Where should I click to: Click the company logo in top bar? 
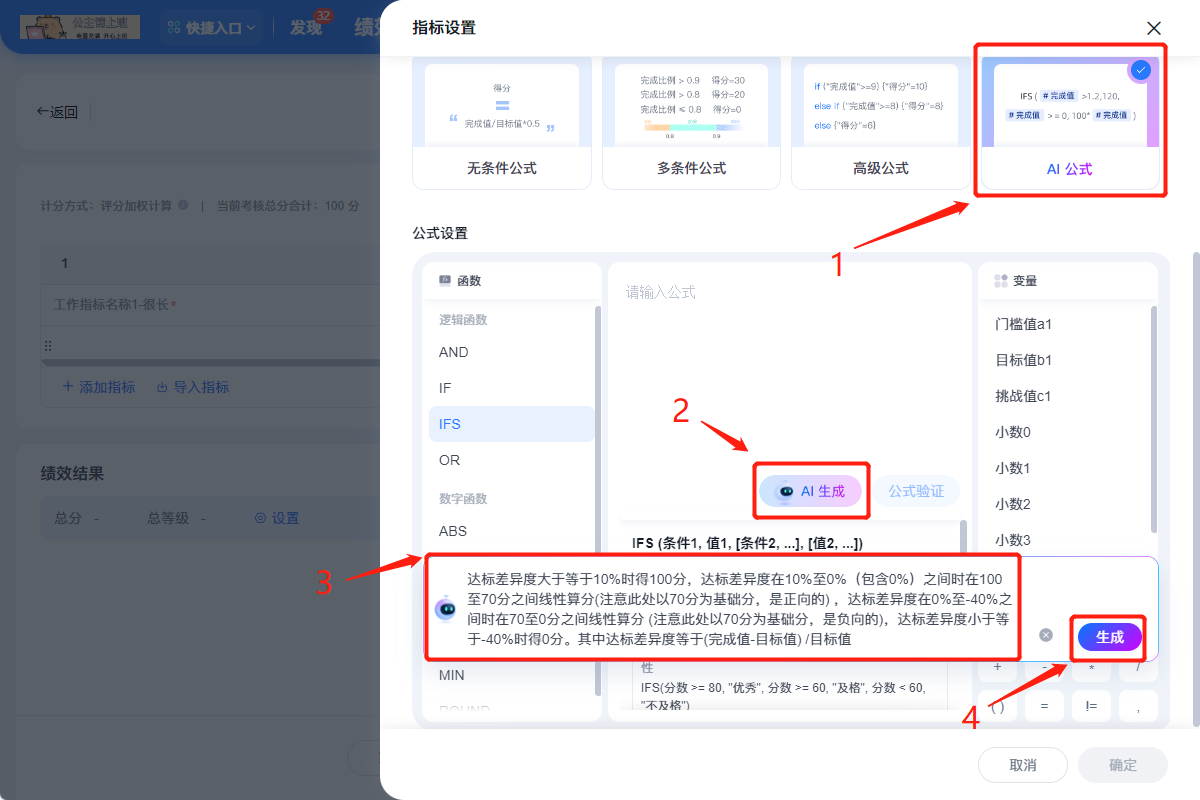click(x=80, y=28)
